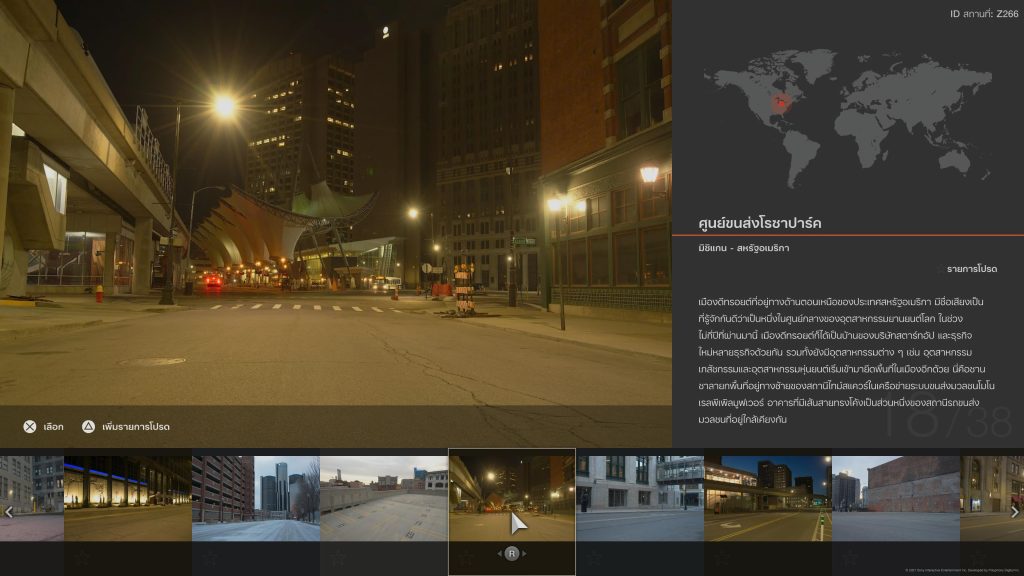Click the red location marker on world map

click(x=781, y=100)
